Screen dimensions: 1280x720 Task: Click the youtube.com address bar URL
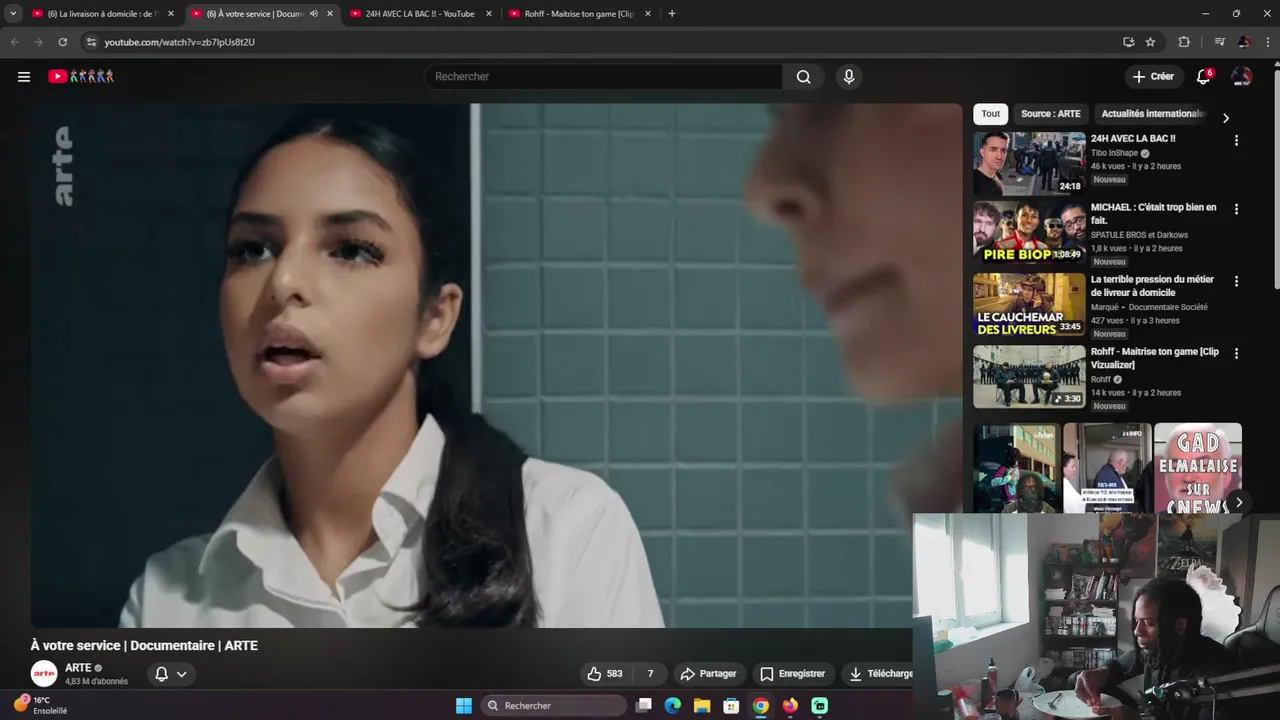pyautogui.click(x=179, y=42)
